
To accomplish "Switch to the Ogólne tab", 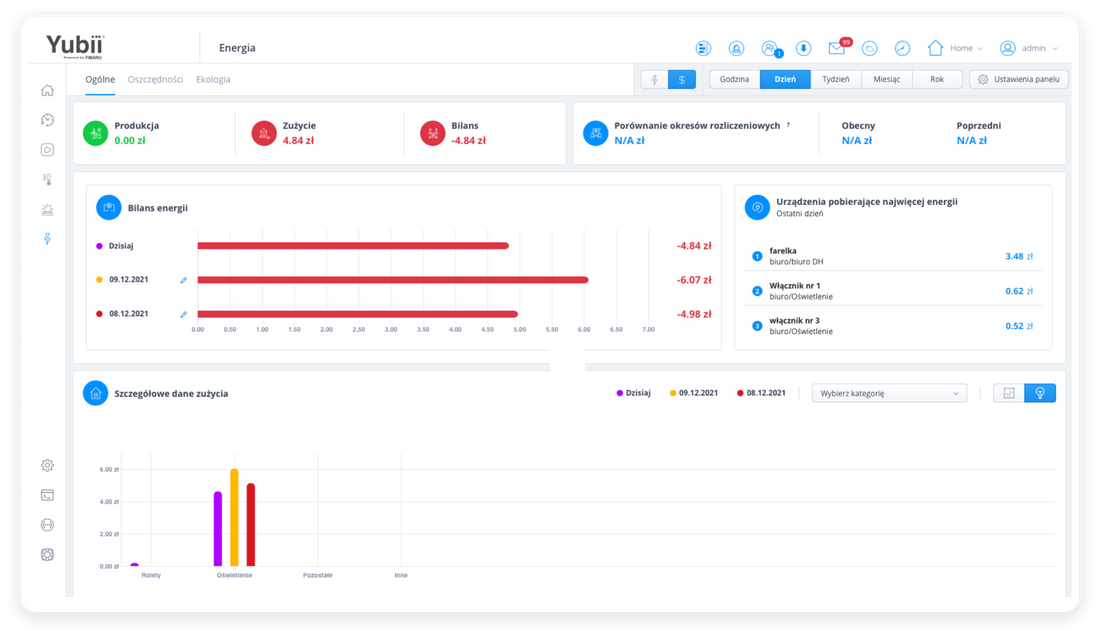I will 100,79.
